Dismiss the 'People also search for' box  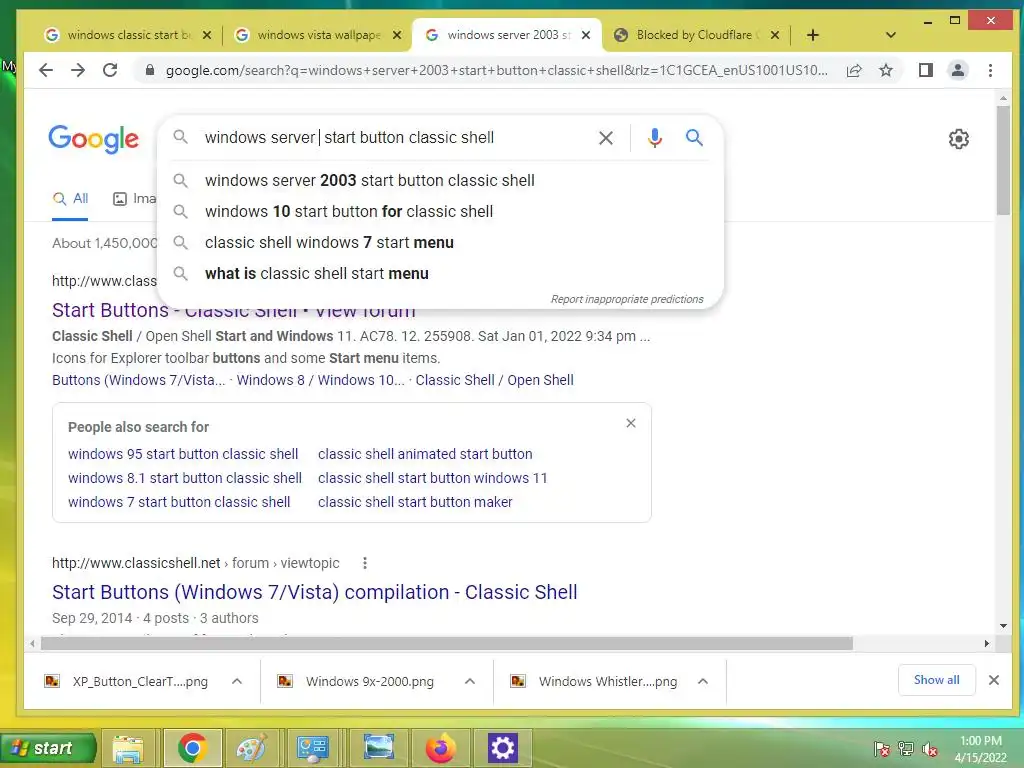[x=630, y=423]
